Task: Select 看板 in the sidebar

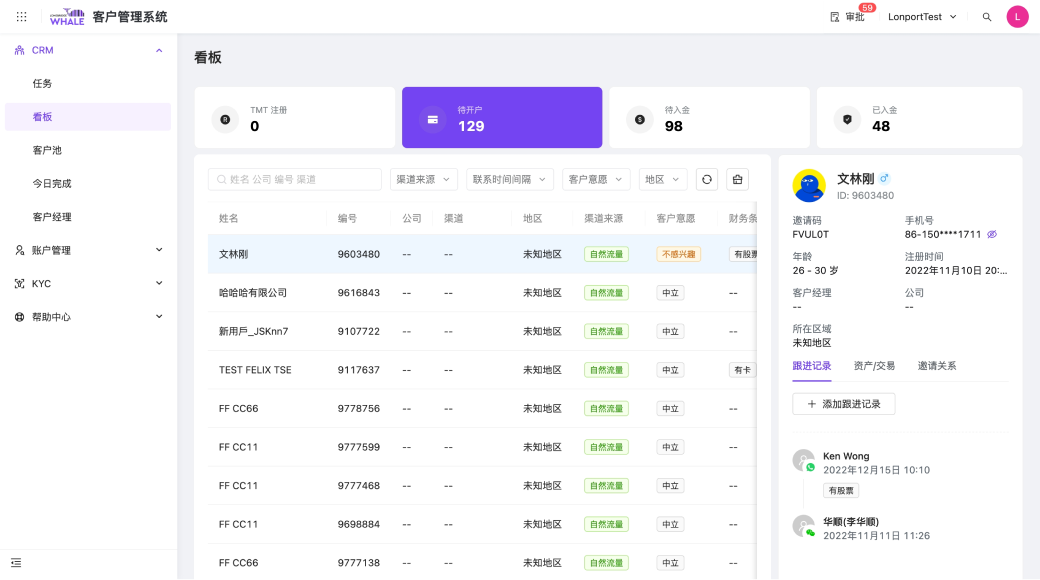Action: [x=88, y=117]
